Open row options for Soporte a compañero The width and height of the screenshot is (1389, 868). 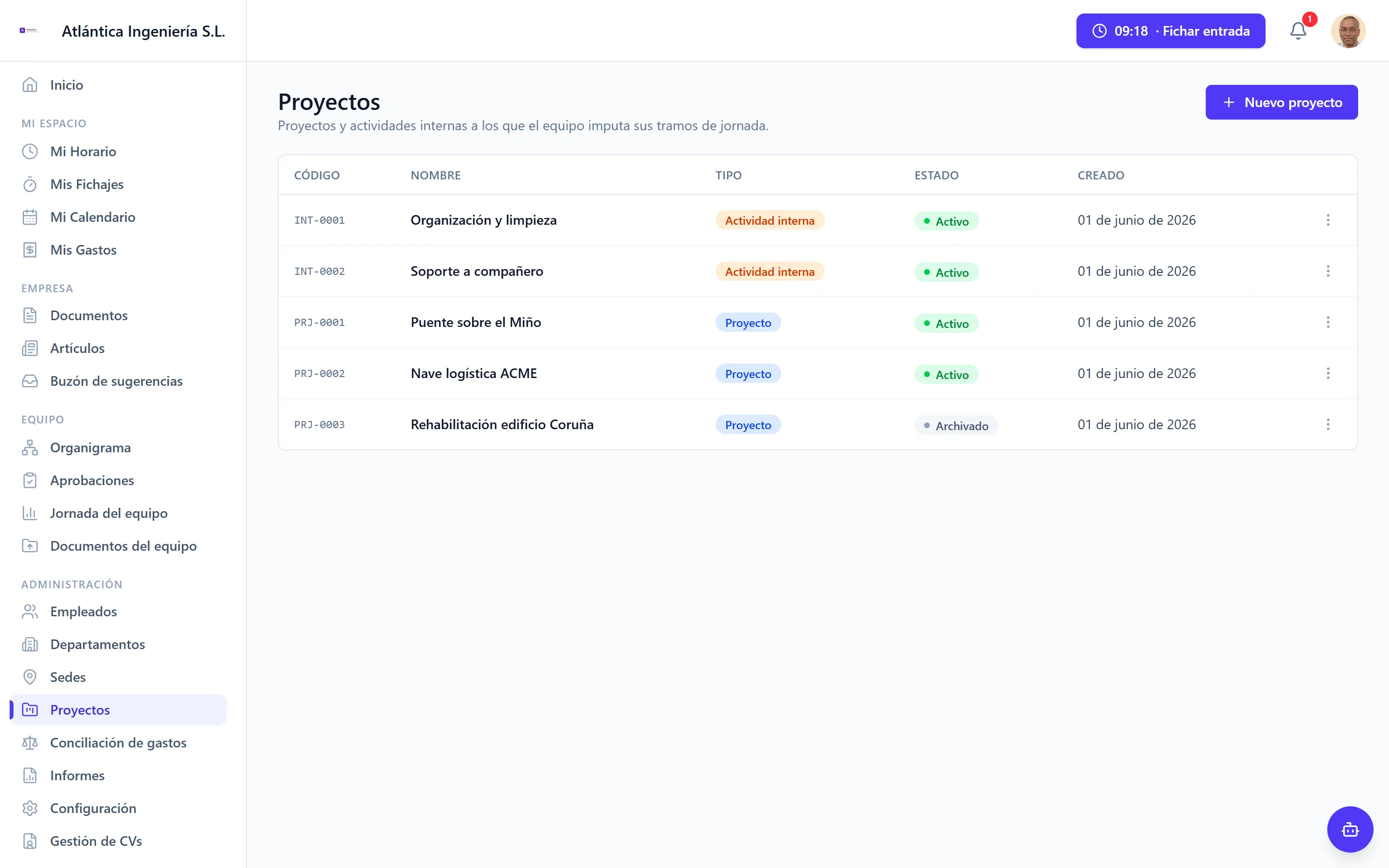tap(1328, 271)
